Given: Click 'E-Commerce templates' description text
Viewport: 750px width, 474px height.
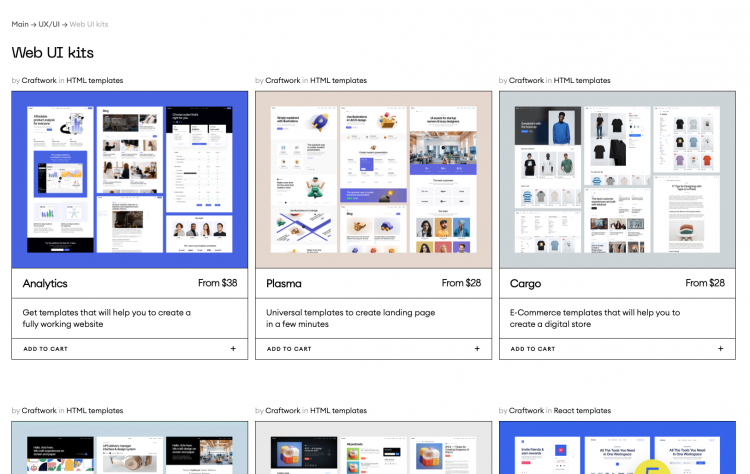Looking at the screenshot, I should coord(595,318).
